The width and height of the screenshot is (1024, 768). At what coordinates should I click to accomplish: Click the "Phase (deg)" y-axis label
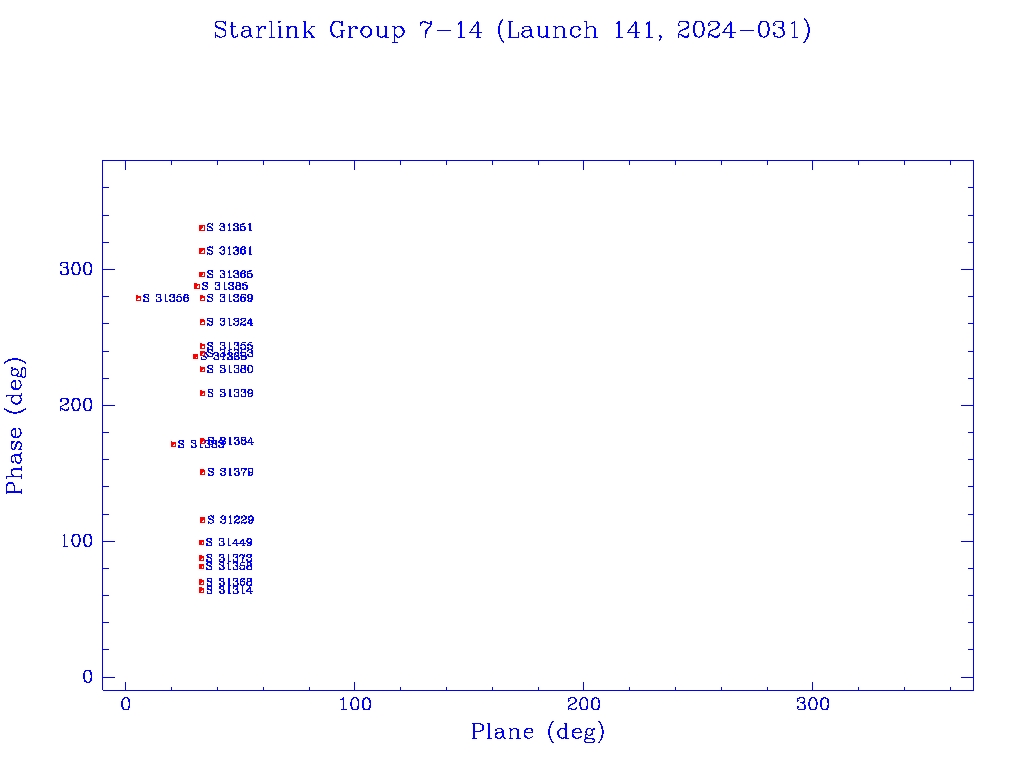15,425
